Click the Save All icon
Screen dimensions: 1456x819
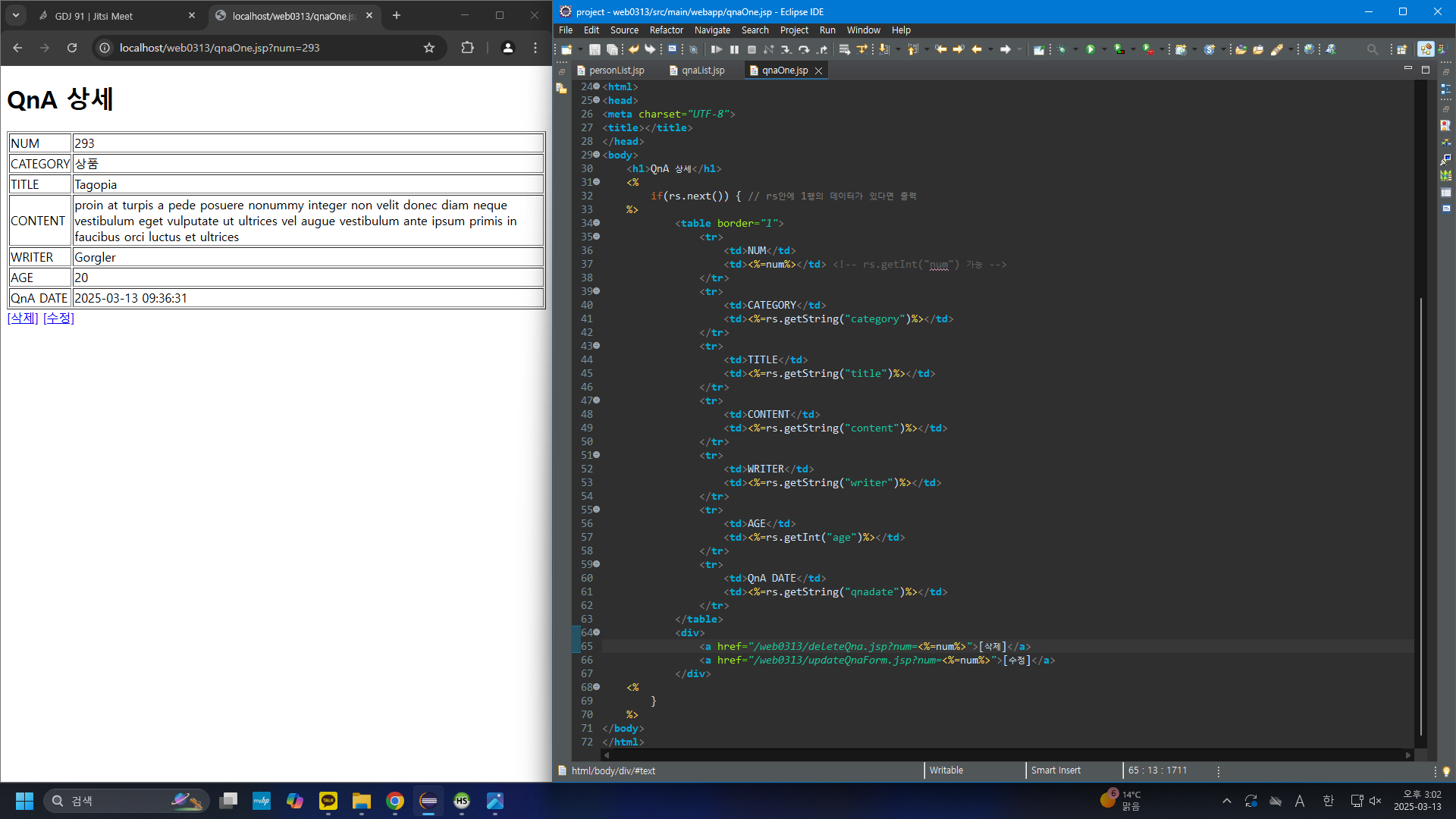tap(612, 49)
